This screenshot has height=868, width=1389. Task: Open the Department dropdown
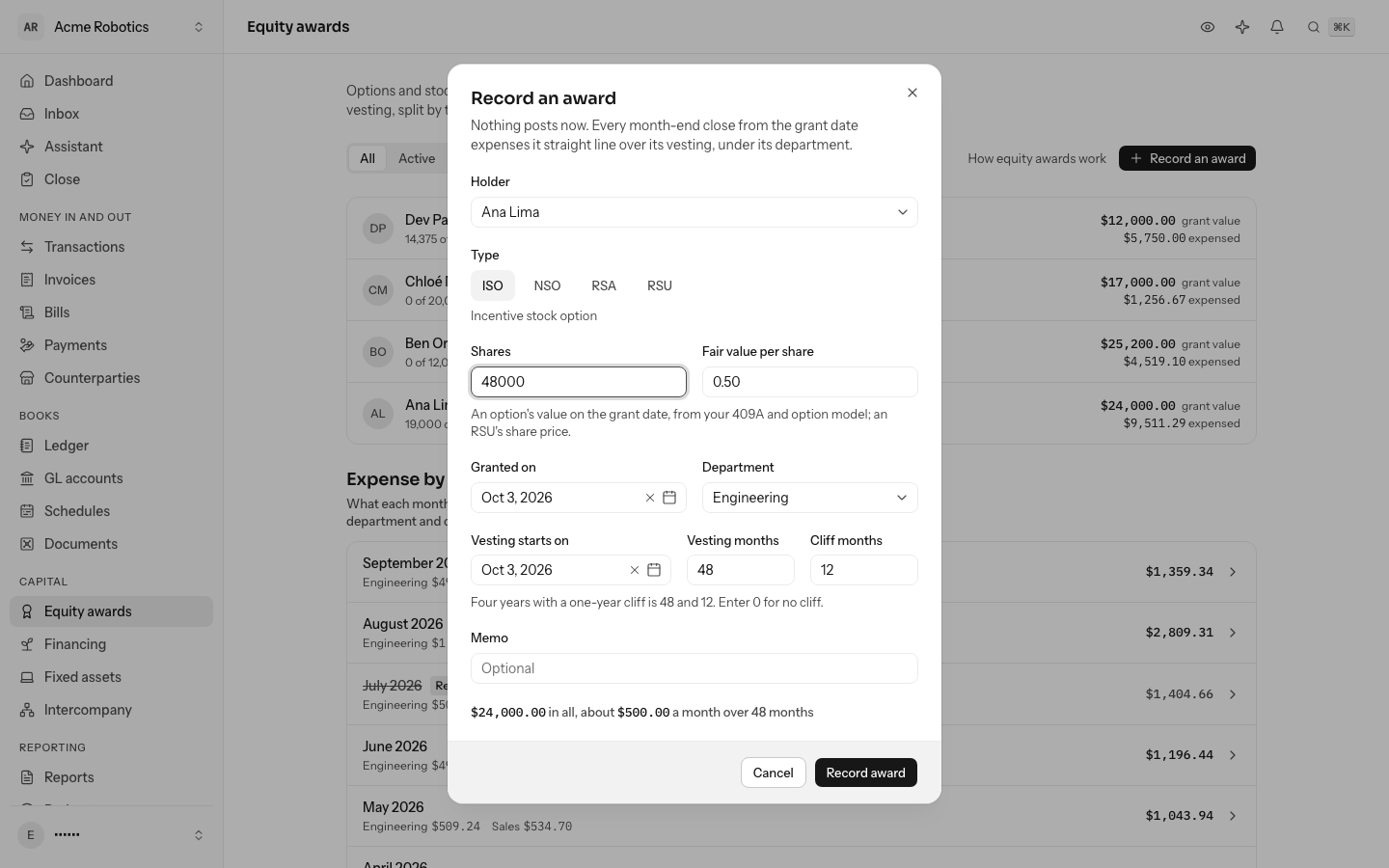tap(810, 498)
